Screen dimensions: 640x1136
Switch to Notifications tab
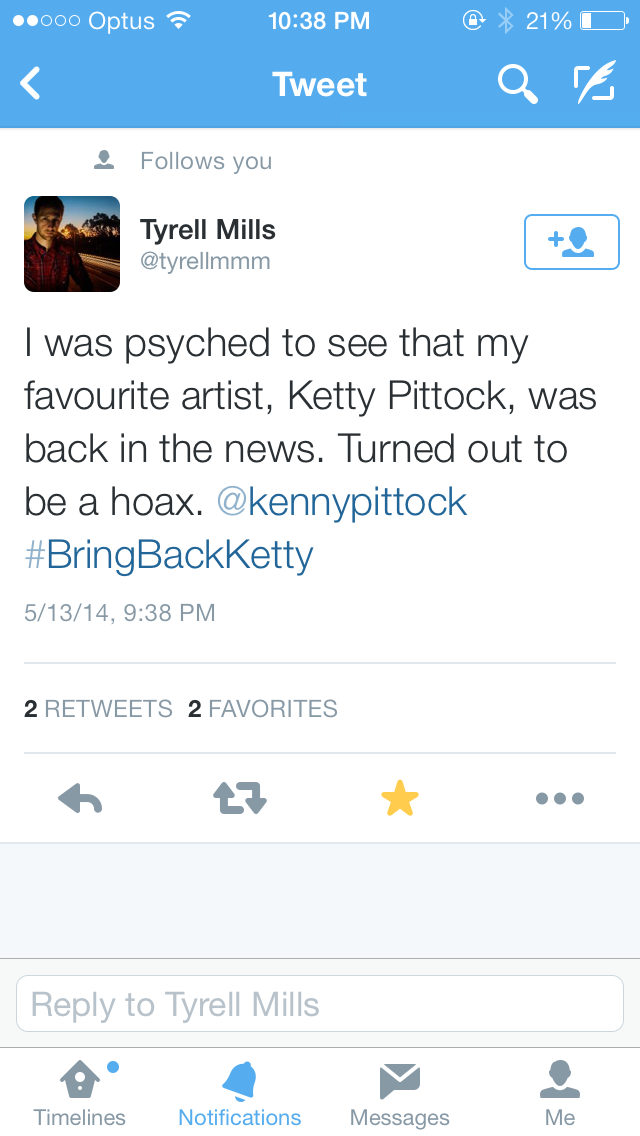pos(240,1092)
